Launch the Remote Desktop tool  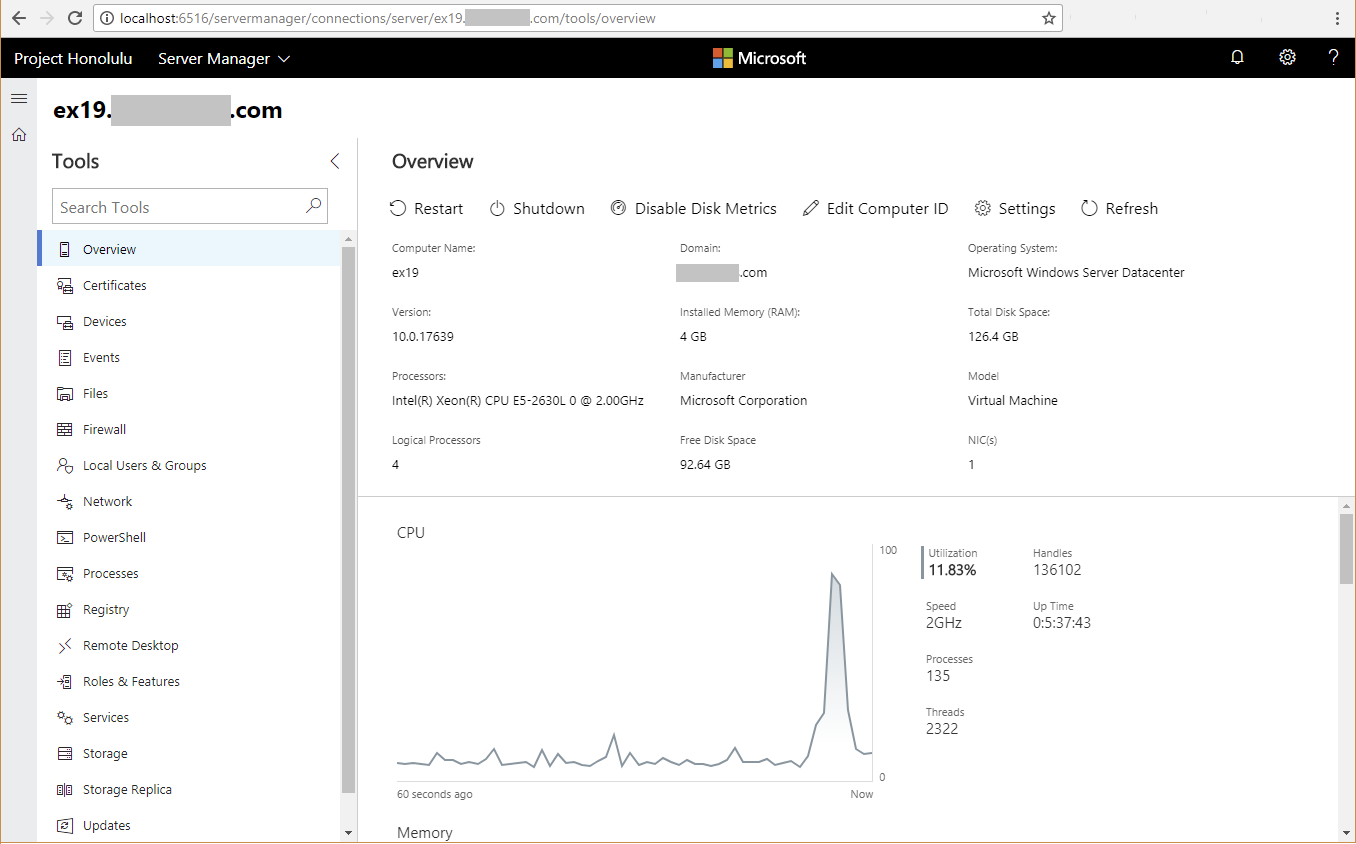(x=128, y=645)
